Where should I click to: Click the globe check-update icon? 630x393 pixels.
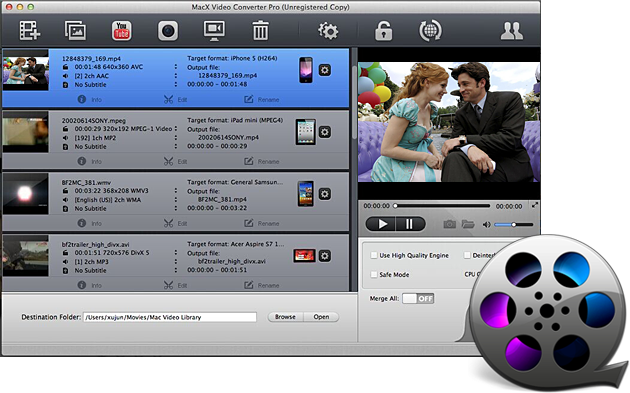(430, 31)
